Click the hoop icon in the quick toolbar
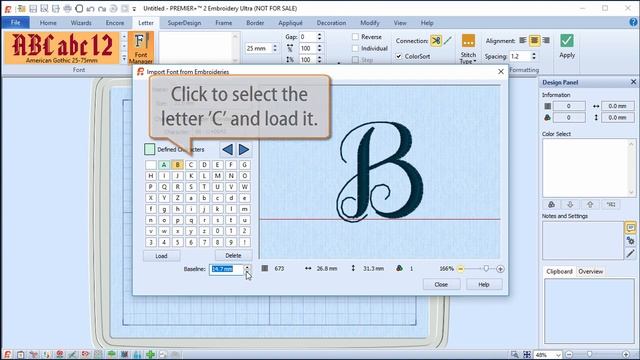 [x=79, y=8]
